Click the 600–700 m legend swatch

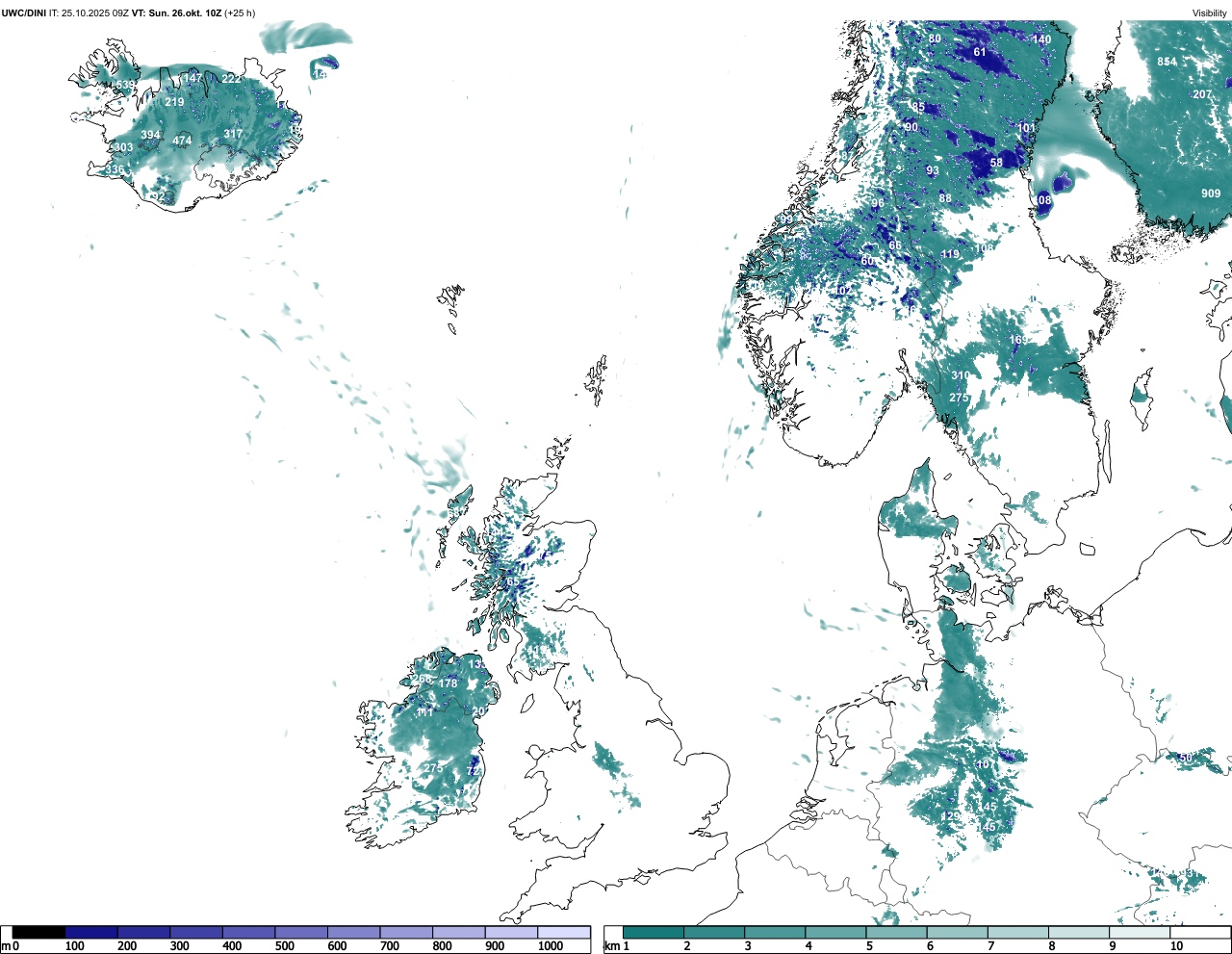click(354, 932)
